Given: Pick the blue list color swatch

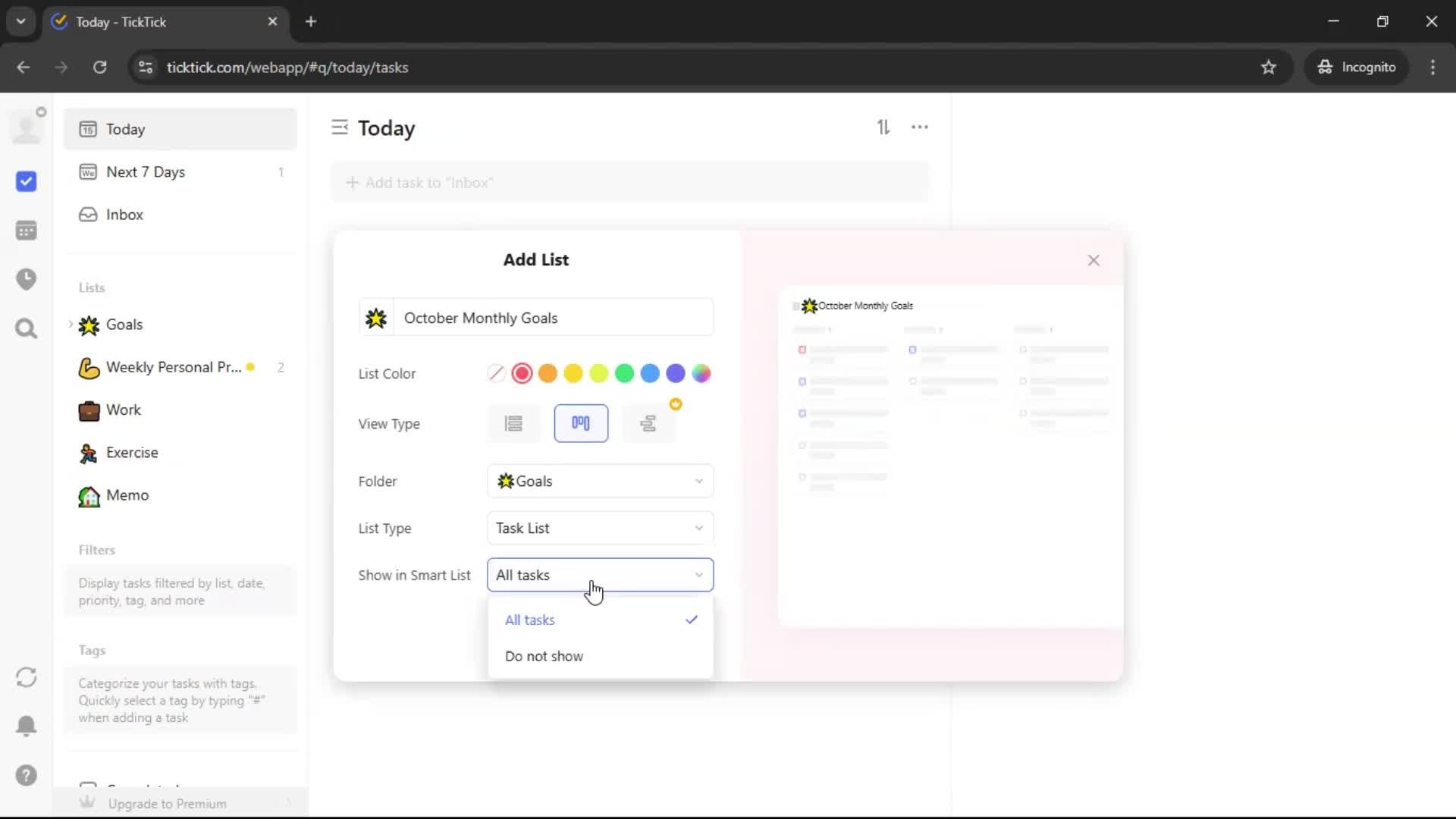Looking at the screenshot, I should 650,373.
